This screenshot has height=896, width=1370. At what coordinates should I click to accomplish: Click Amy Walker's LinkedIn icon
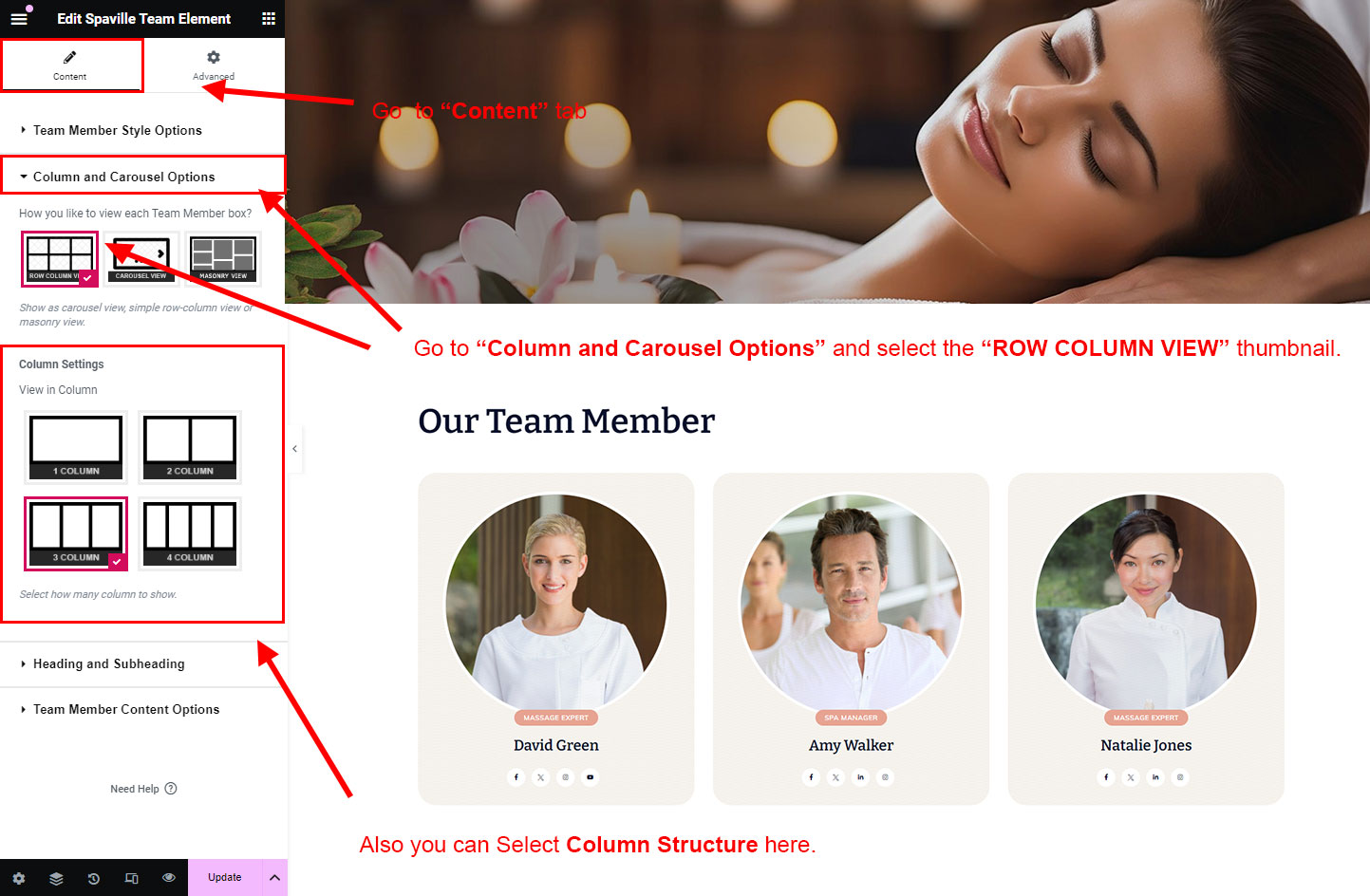[861, 777]
